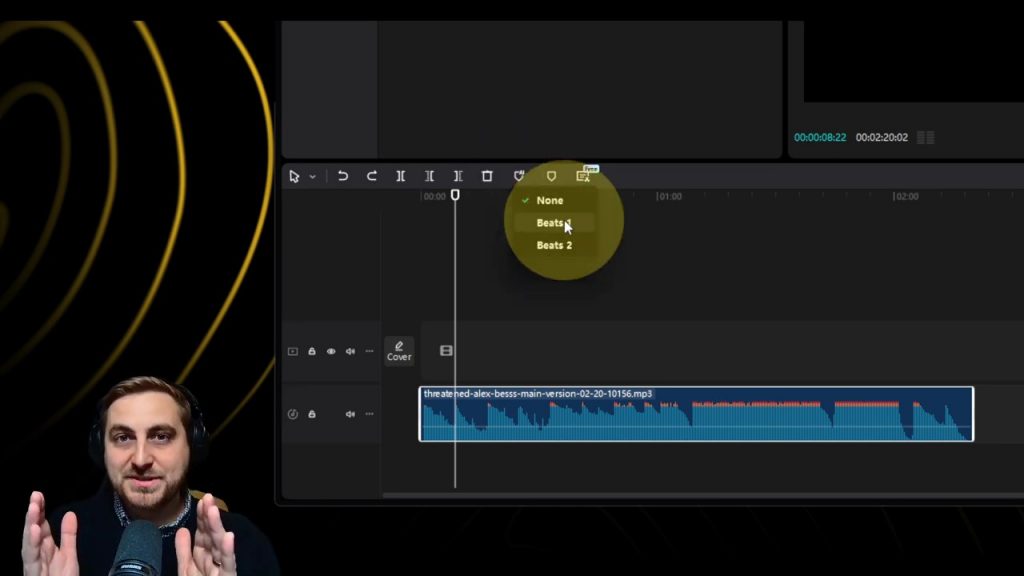
Task: Lock the main video track
Action: 312,351
